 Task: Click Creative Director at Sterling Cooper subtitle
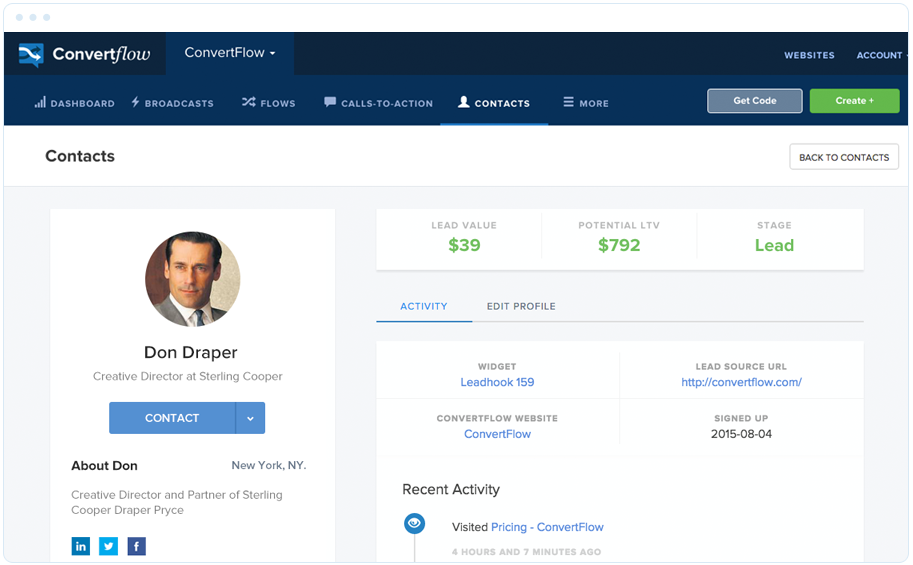(187, 377)
